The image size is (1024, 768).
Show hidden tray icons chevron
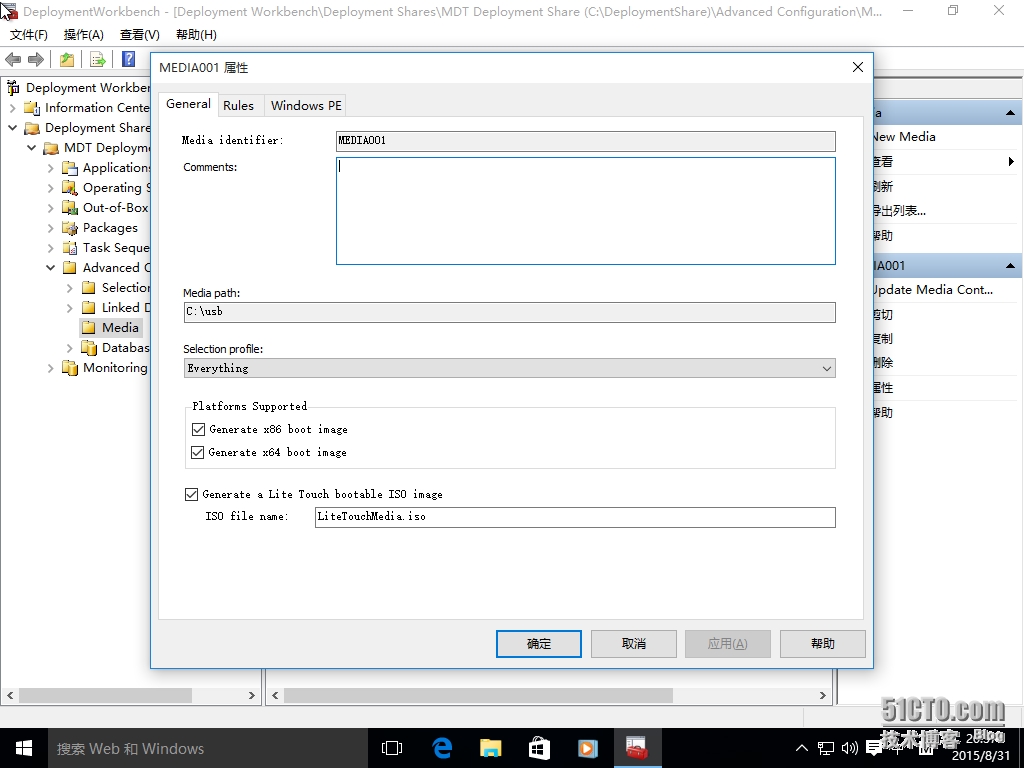802,748
